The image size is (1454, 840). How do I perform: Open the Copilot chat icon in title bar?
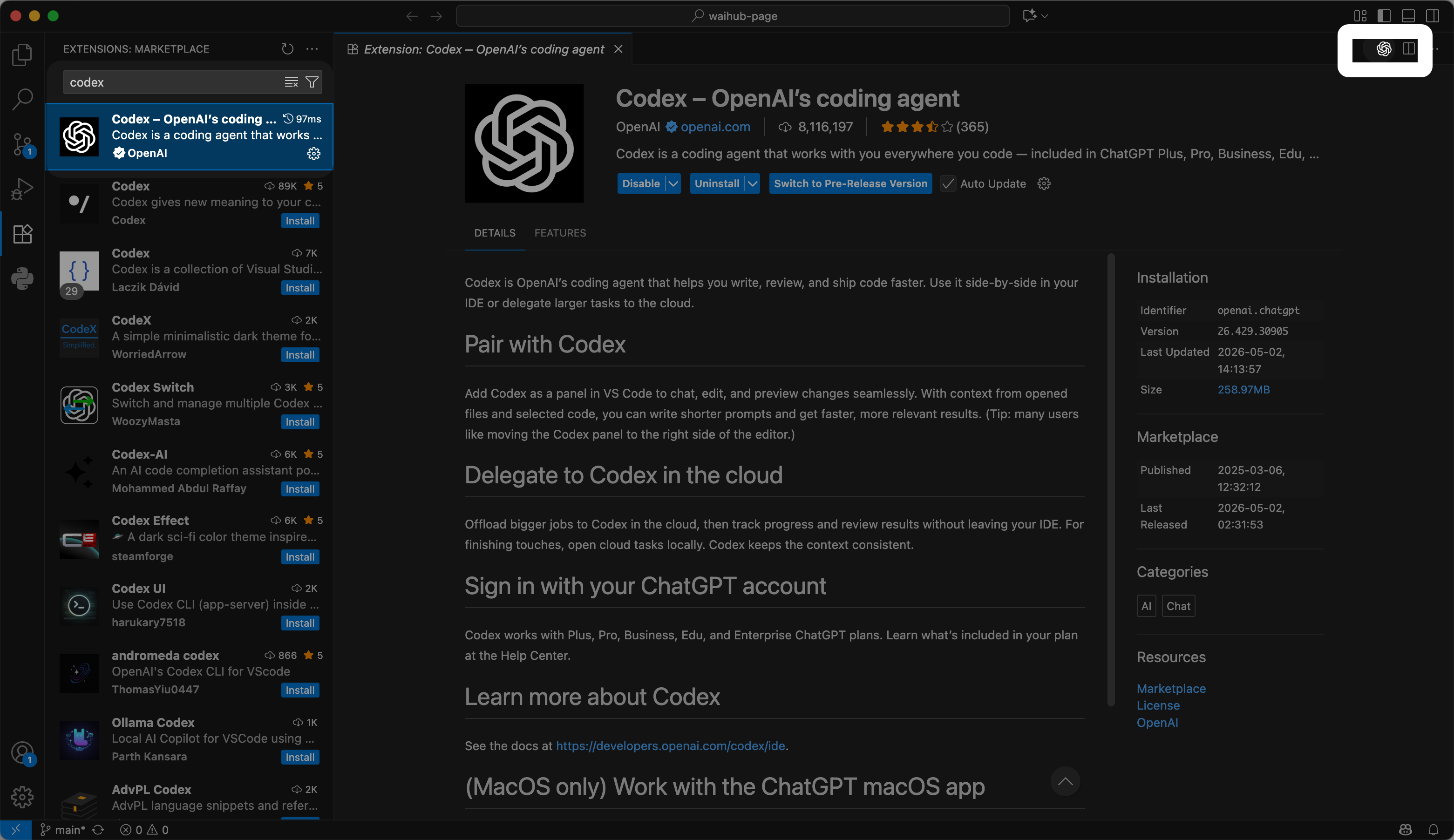[1029, 15]
